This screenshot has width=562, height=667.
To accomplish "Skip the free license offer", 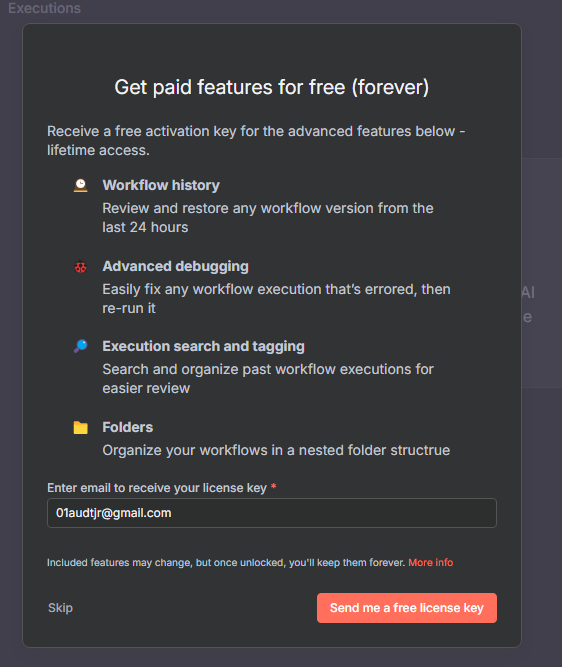I will (60, 608).
